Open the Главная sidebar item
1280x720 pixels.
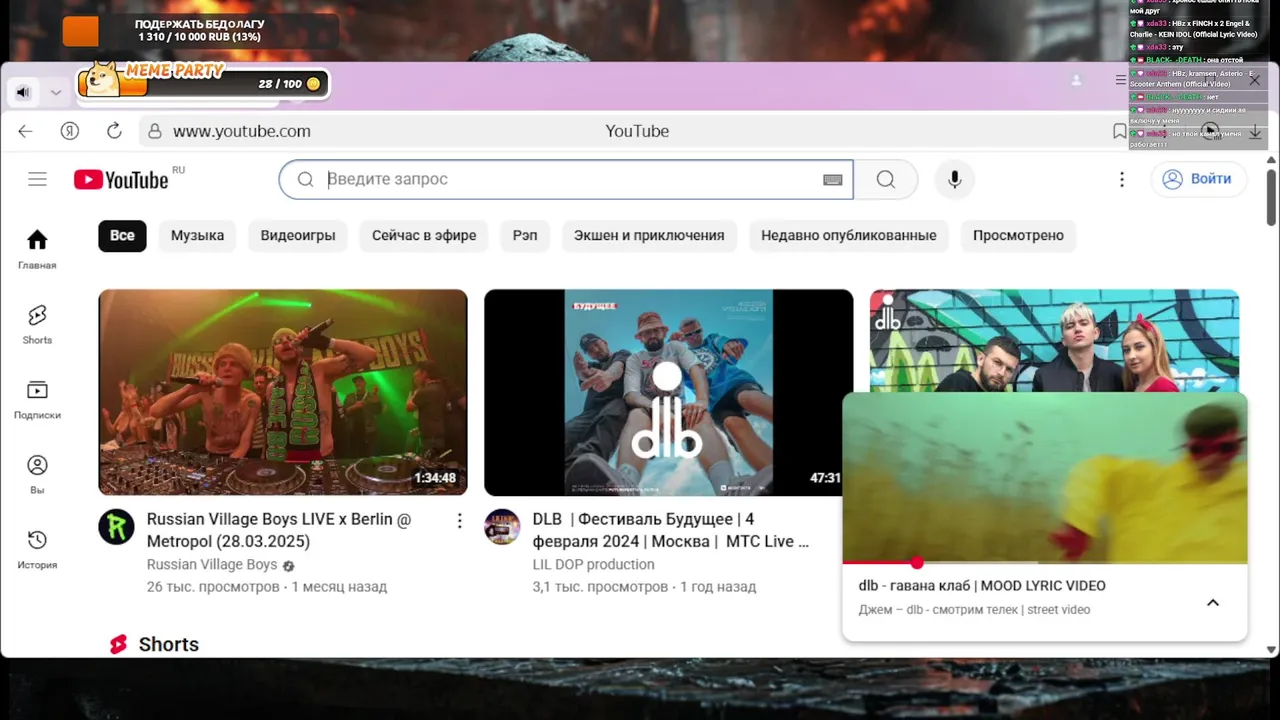click(x=37, y=249)
